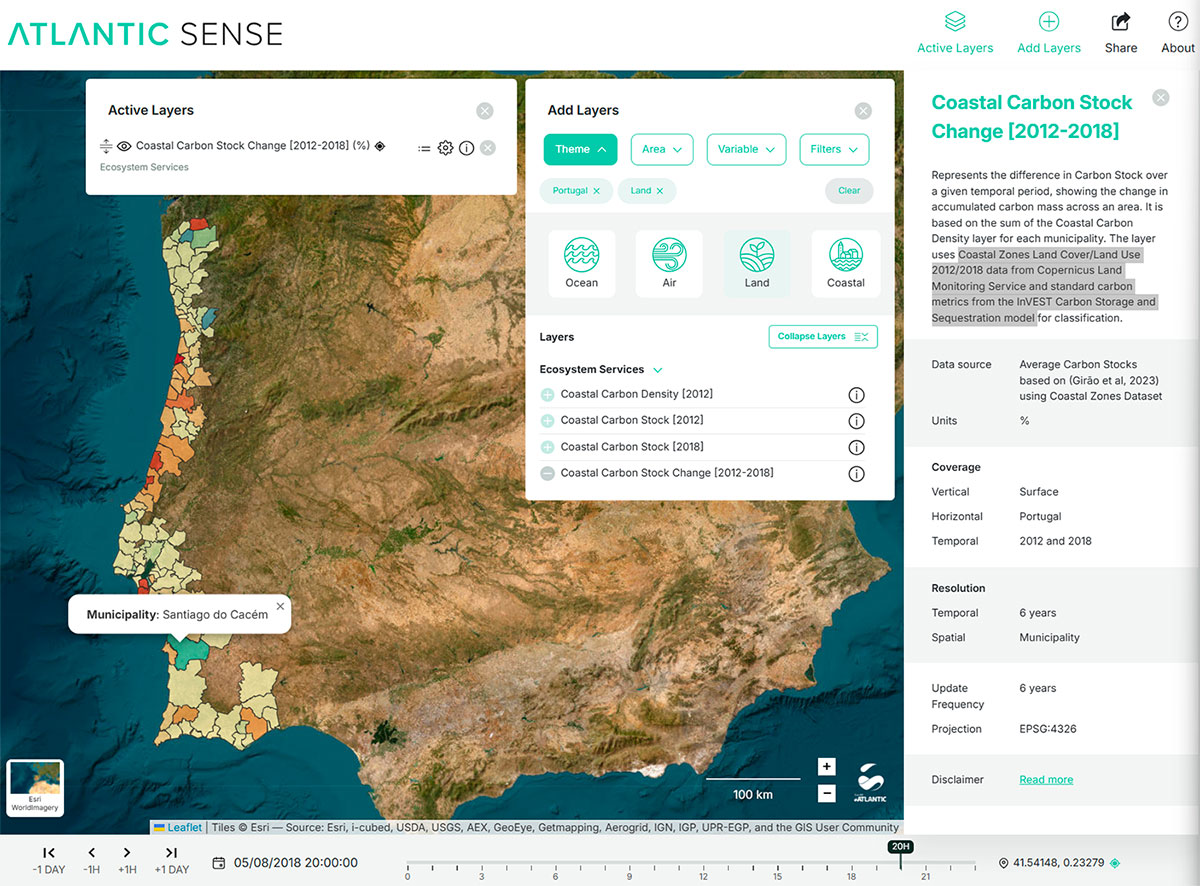
Task: Open settings gear for active layer
Action: 446,148
